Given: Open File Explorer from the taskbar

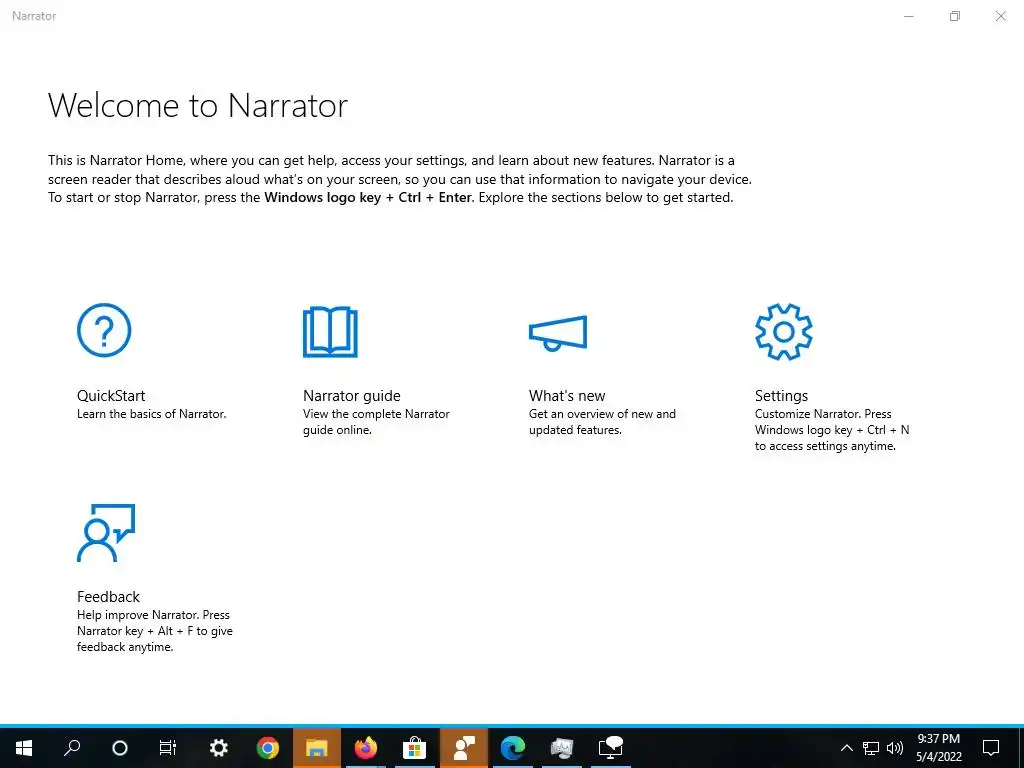Looking at the screenshot, I should coord(317,748).
